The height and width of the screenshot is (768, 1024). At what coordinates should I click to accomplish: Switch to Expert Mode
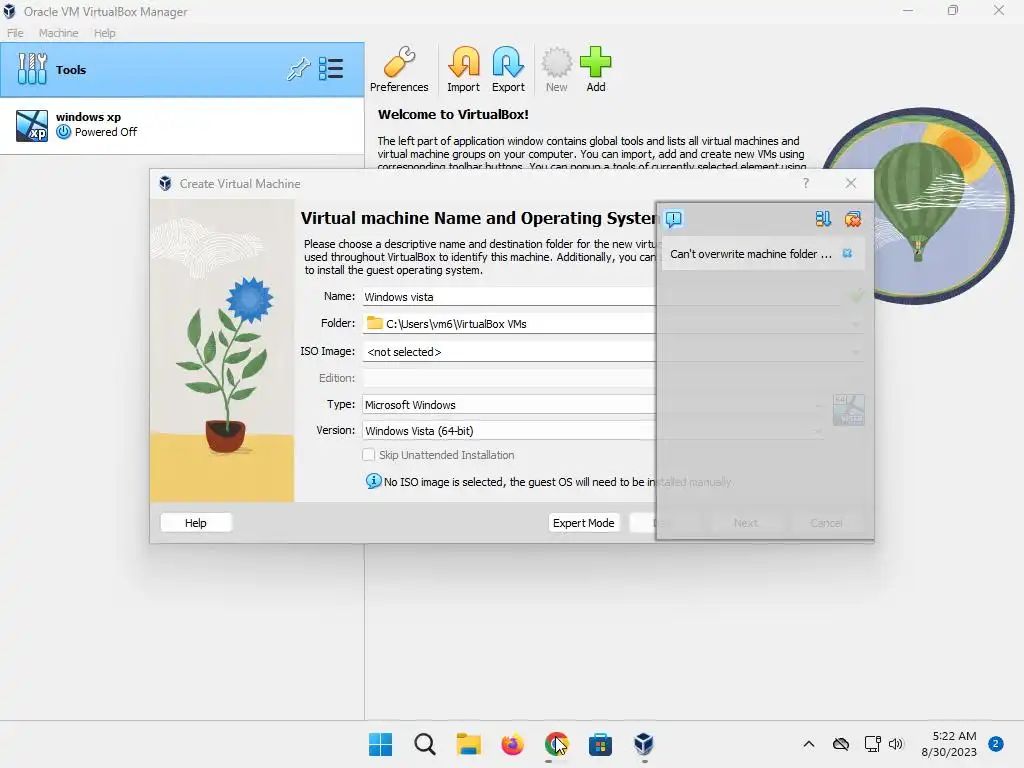(583, 522)
